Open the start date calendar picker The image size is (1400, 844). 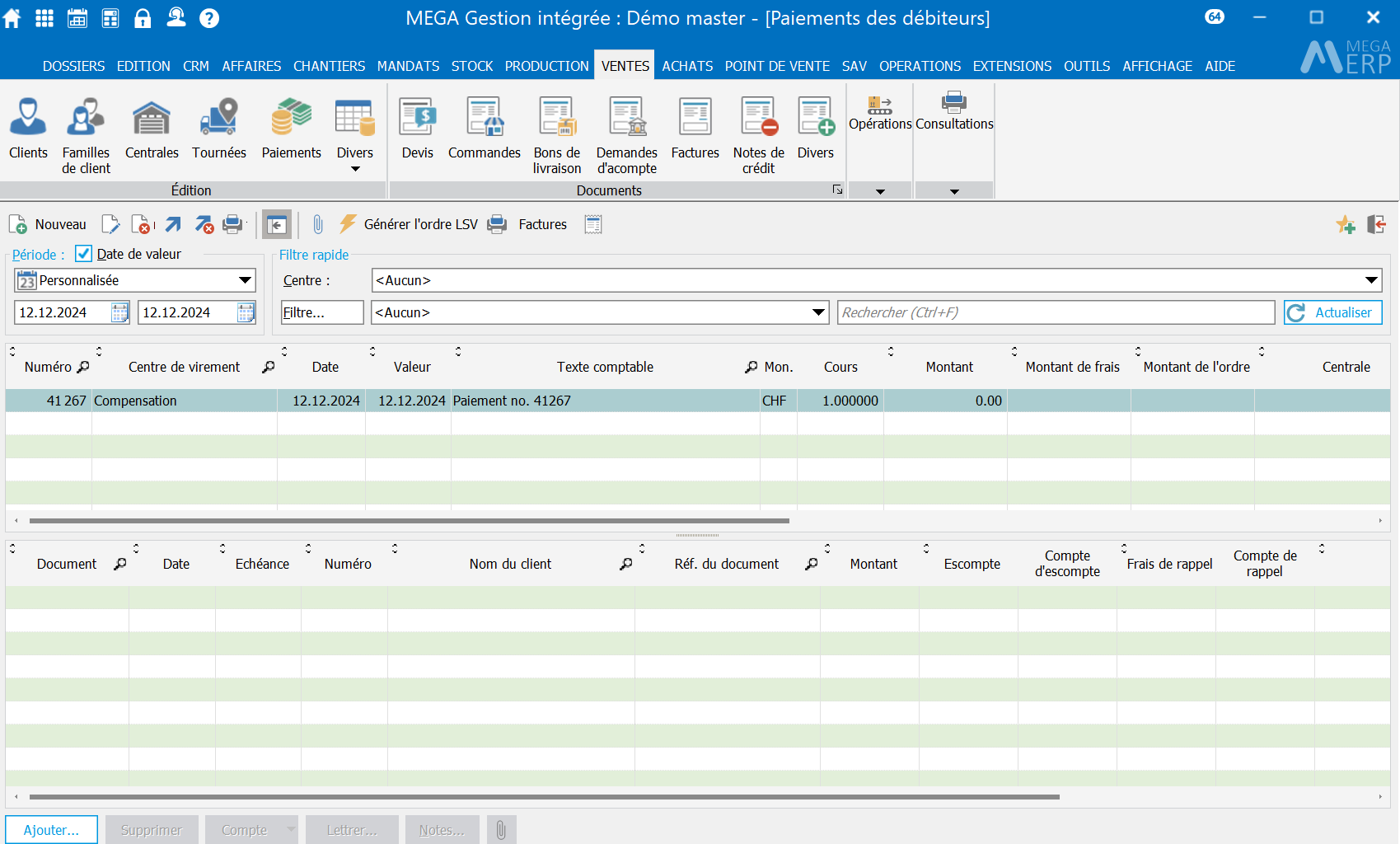pos(119,312)
